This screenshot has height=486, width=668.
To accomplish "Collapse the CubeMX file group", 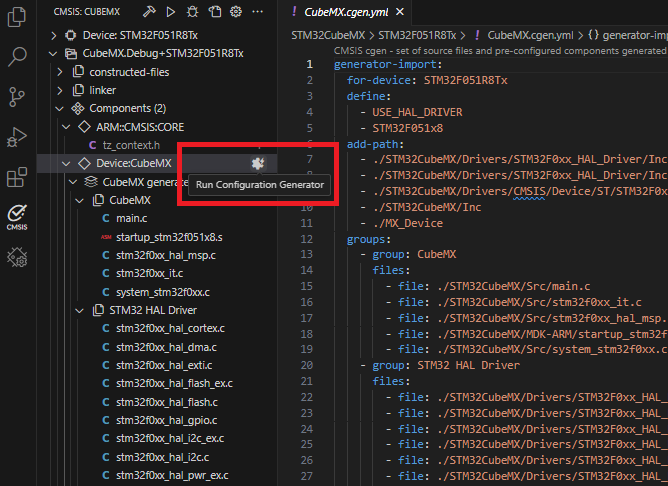I will [80, 200].
